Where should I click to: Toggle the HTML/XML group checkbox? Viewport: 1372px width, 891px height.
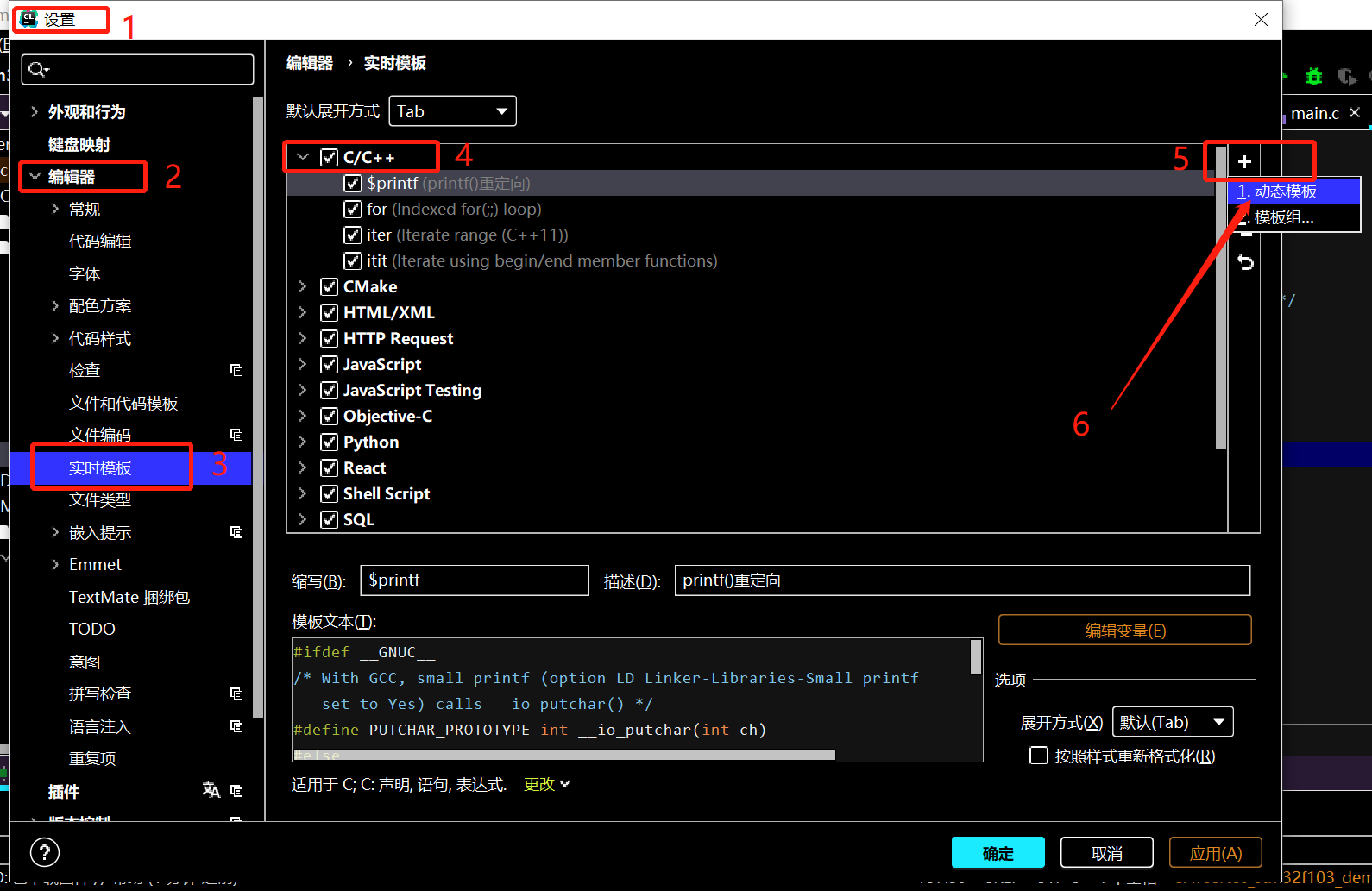329,312
